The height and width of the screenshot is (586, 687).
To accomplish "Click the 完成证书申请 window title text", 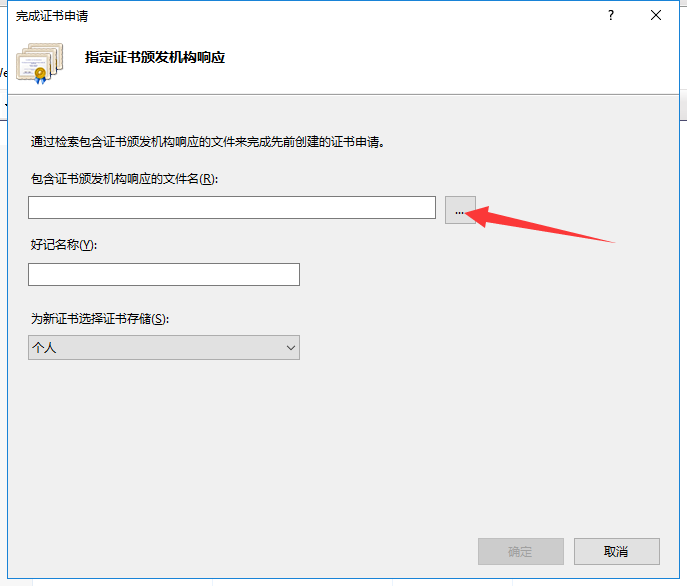I will click(52, 15).
